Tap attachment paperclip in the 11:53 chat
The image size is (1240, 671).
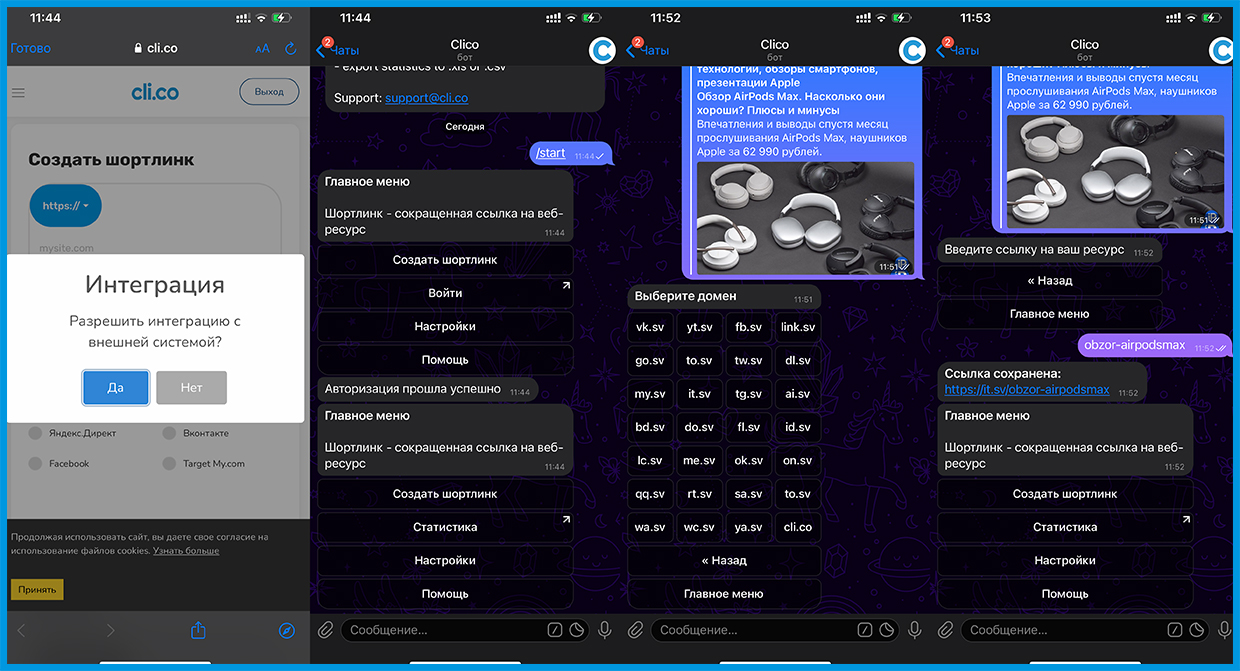[x=945, y=630]
